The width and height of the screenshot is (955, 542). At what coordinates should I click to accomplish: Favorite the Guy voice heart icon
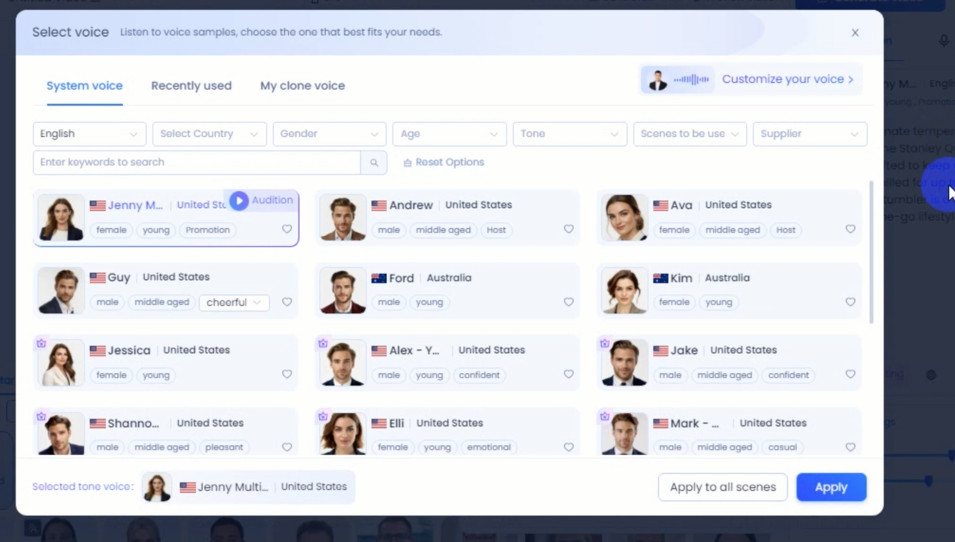287,301
